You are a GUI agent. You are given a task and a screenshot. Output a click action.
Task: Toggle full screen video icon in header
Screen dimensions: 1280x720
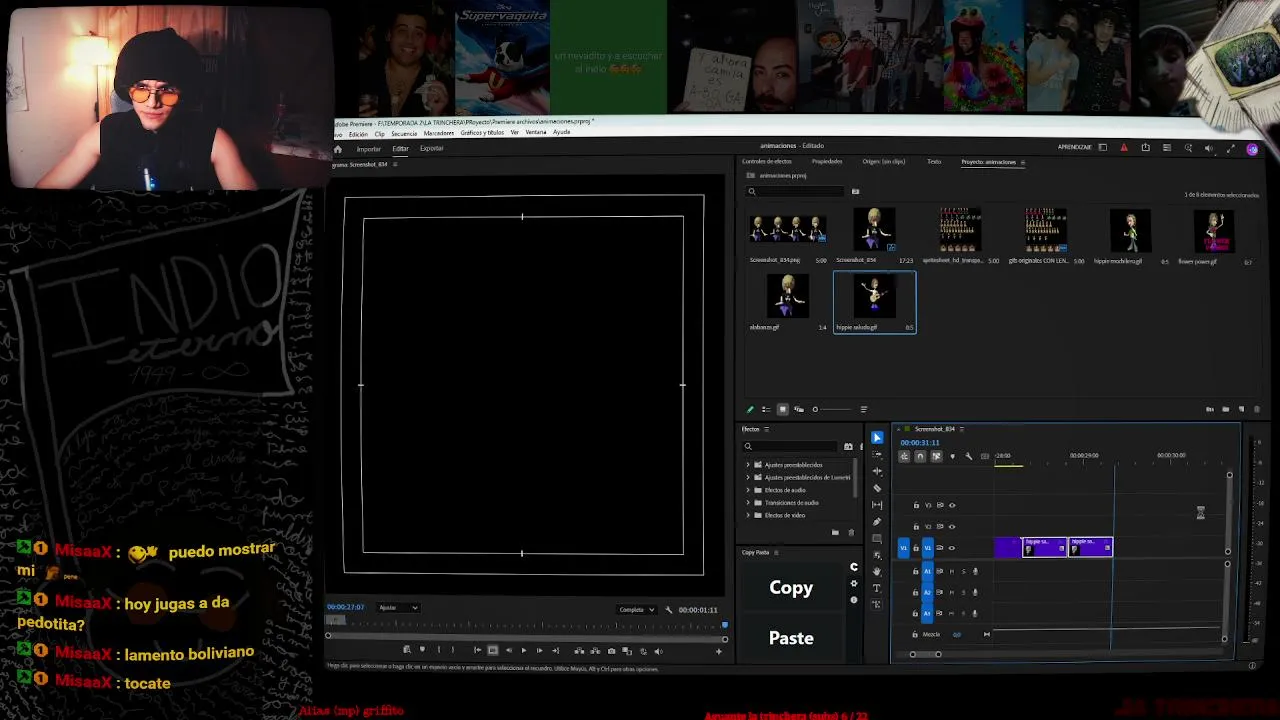click(x=1230, y=148)
